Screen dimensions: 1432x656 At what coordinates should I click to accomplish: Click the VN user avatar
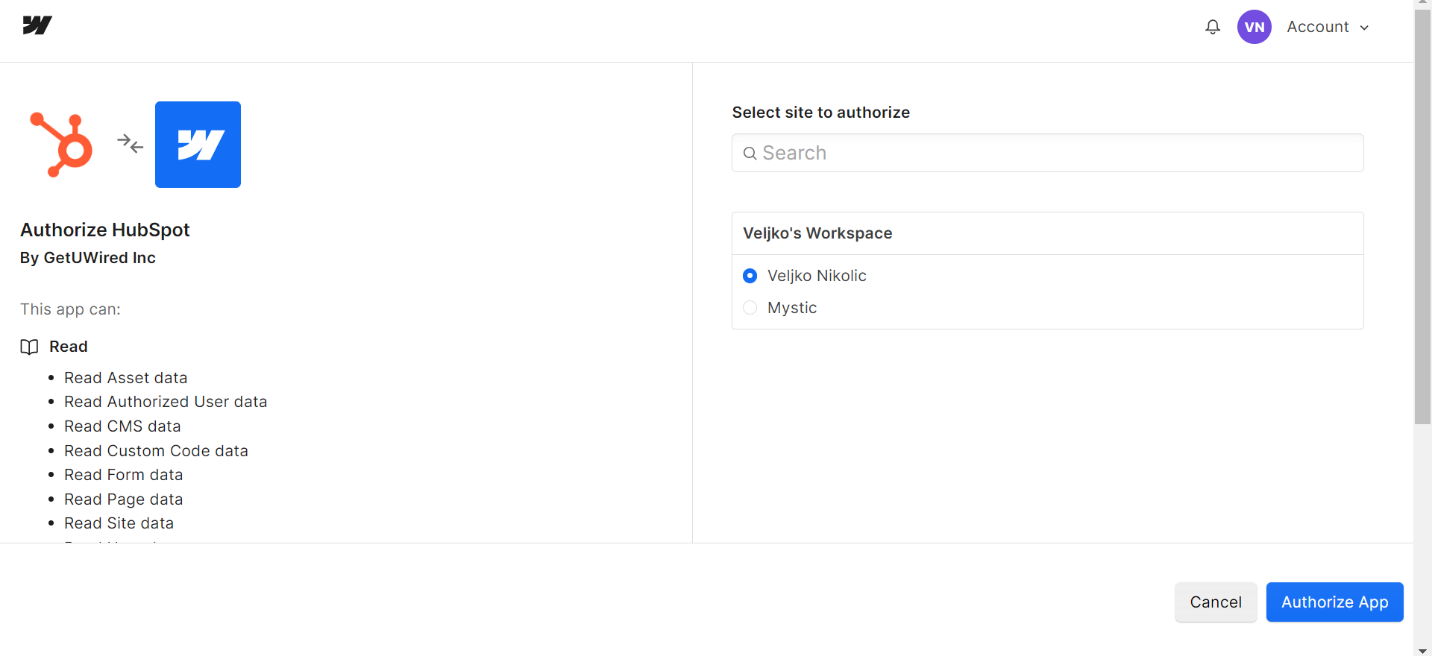tap(1254, 27)
